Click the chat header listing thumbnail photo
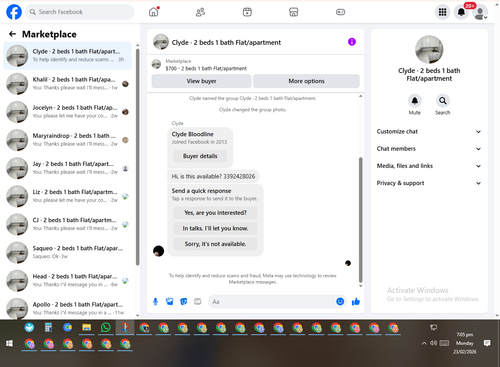Viewport: 500px width, 367px height. (x=161, y=42)
